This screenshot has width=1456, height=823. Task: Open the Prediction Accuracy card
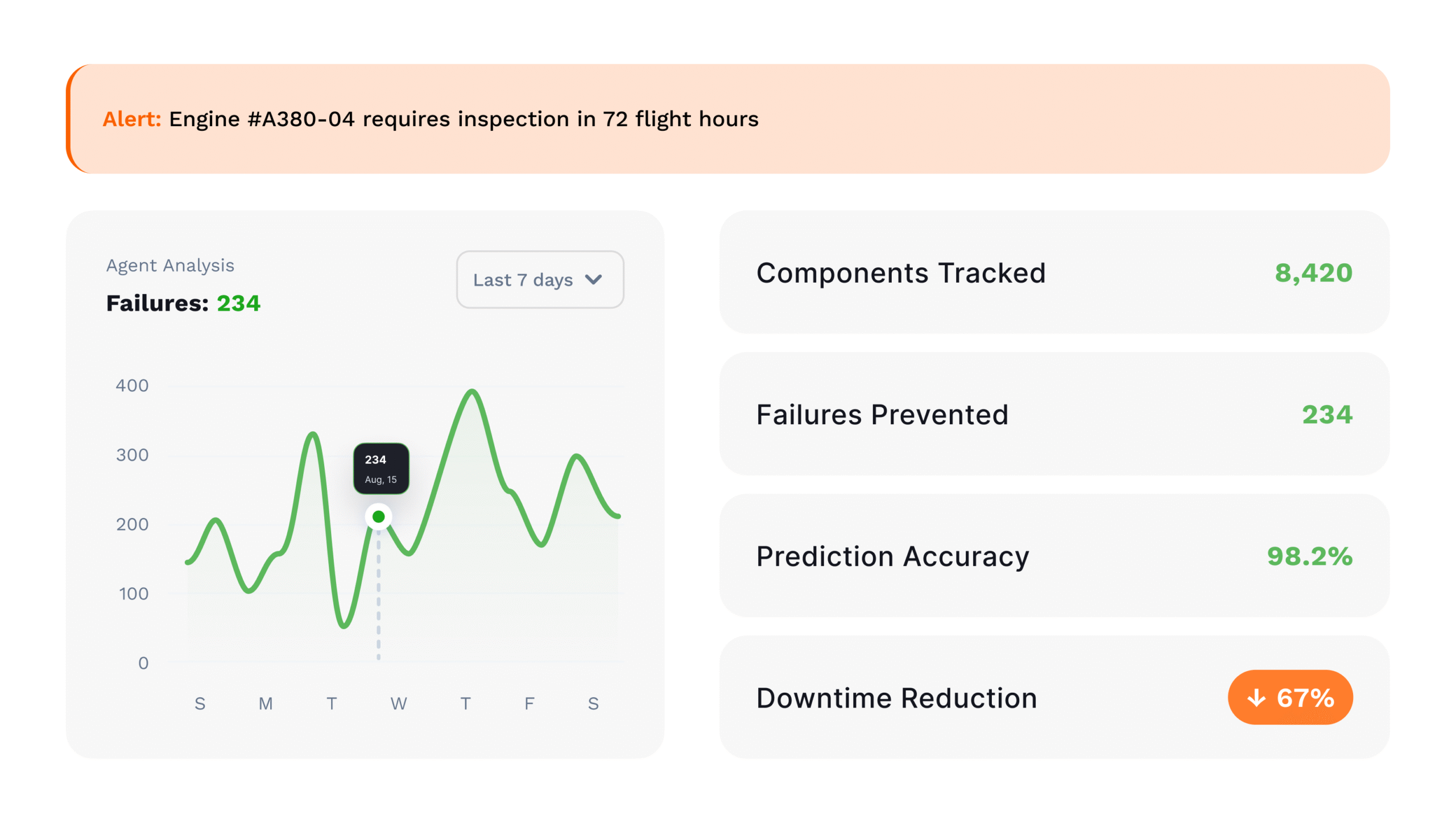1053,556
